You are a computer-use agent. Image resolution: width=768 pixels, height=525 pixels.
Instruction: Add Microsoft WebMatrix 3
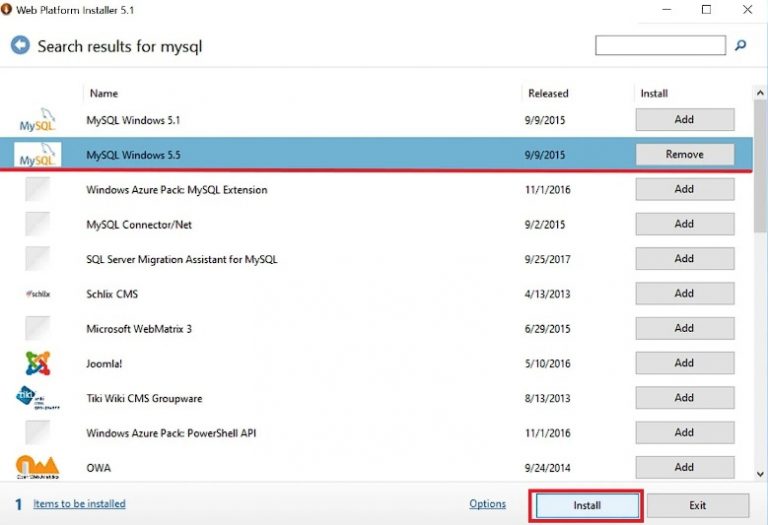coord(685,328)
